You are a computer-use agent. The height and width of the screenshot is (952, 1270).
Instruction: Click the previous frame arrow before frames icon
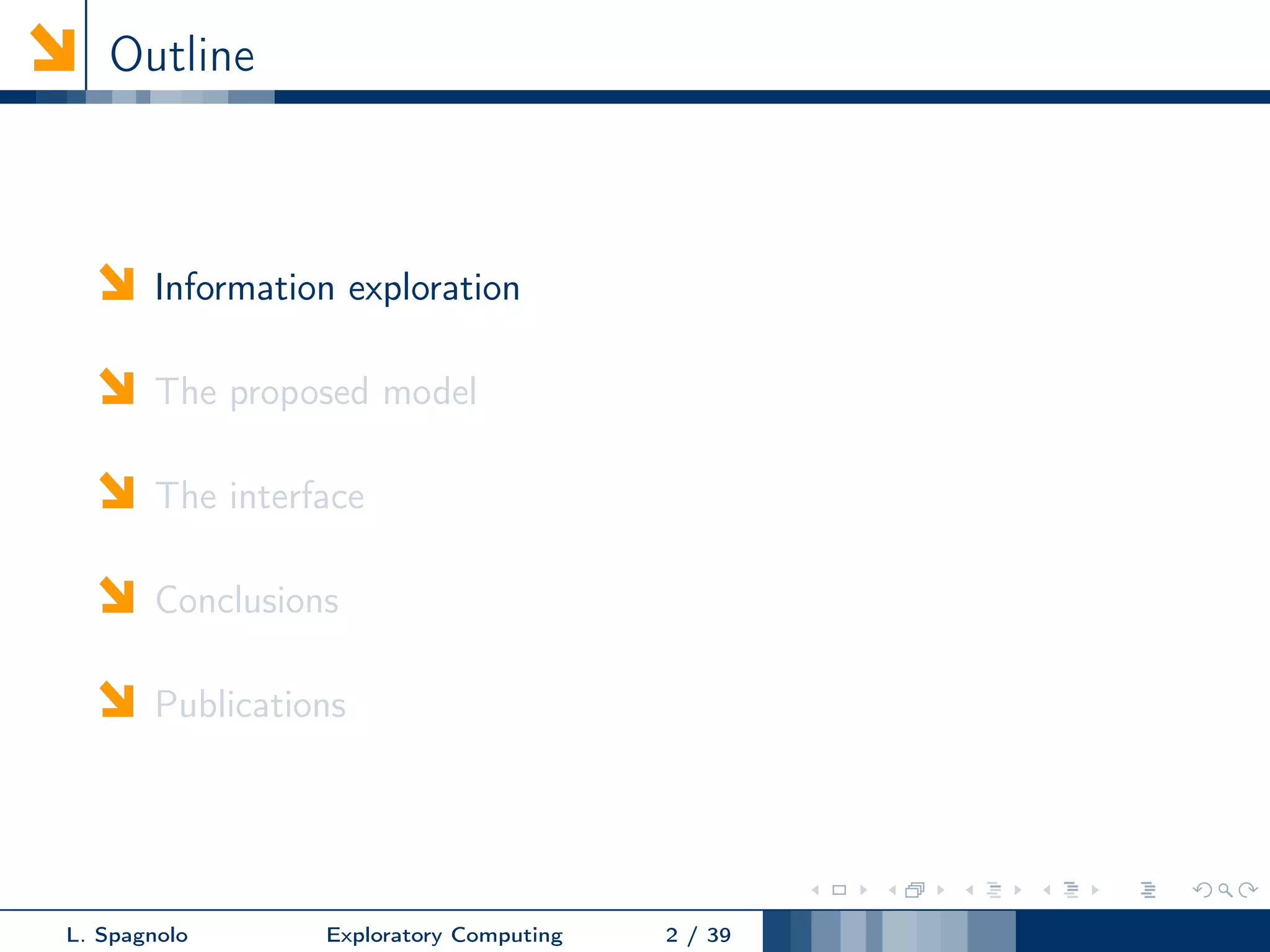coord(892,890)
